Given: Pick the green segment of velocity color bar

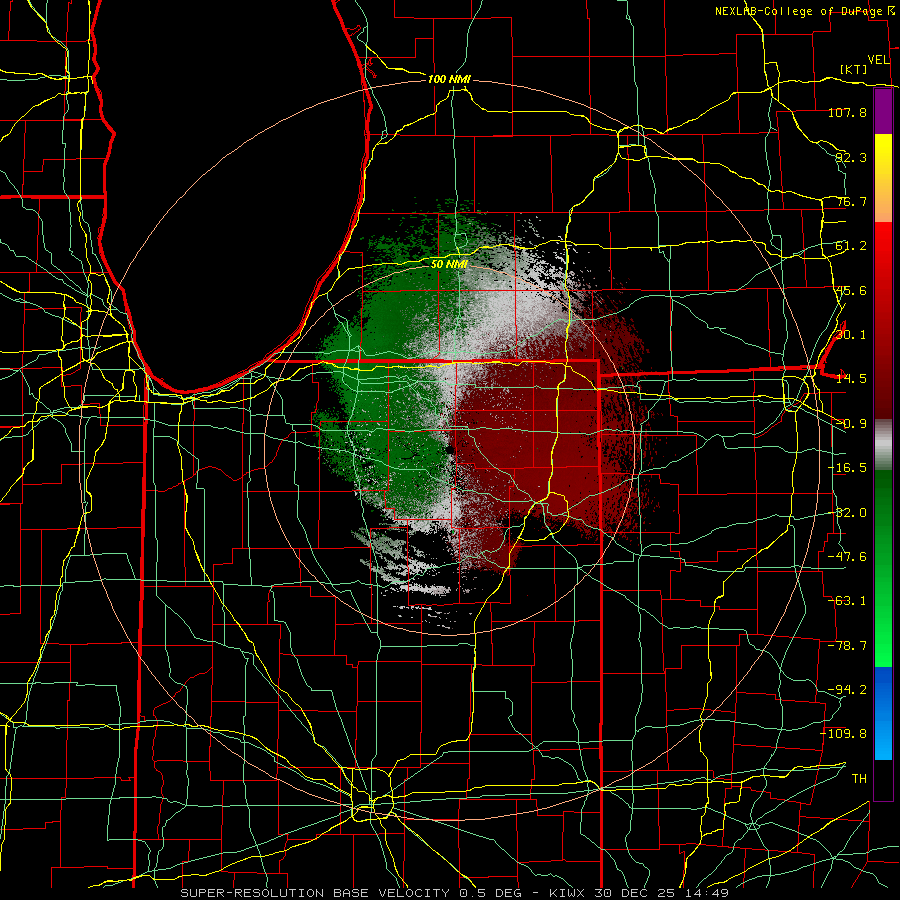Looking at the screenshot, I should (x=883, y=568).
